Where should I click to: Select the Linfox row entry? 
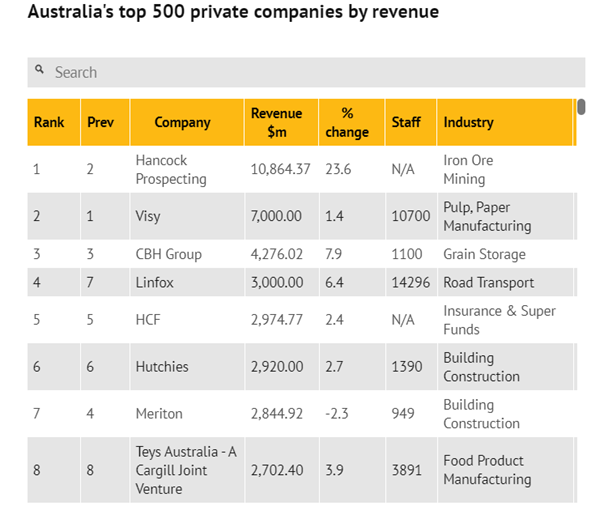302,282
